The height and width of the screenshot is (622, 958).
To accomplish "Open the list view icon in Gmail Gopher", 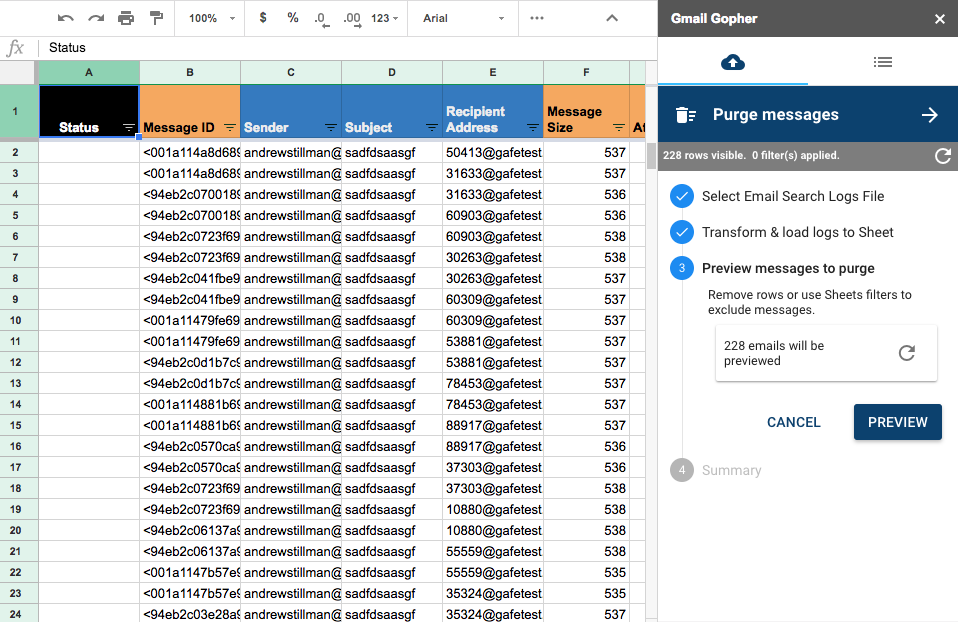I will (883, 62).
